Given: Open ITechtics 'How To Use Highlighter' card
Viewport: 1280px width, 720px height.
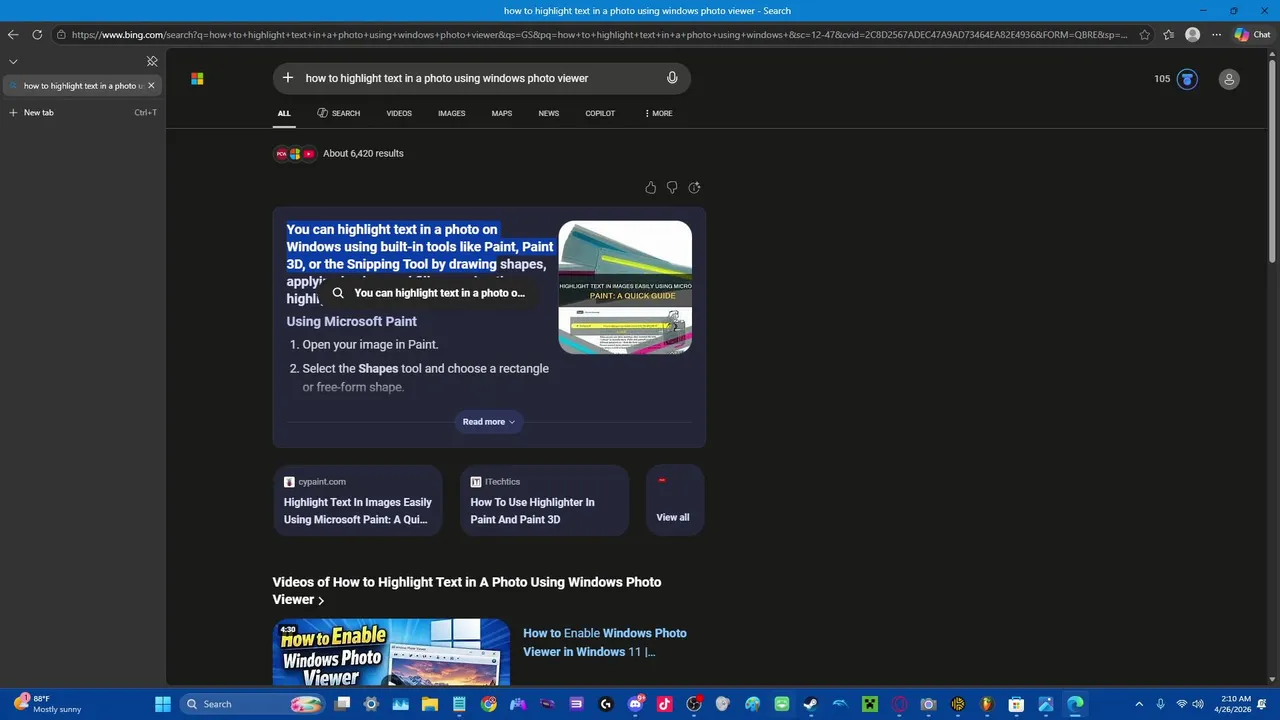Looking at the screenshot, I should tap(544, 500).
